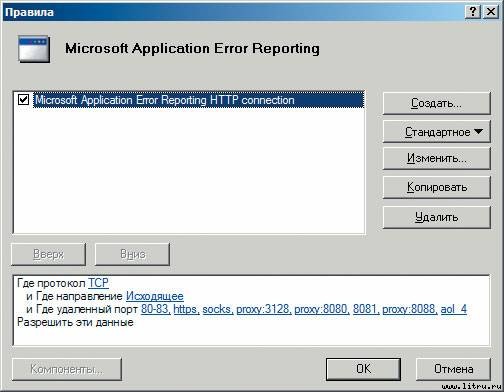Click the question mark help button in title bar
The image size is (504, 392).
tap(472, 12)
